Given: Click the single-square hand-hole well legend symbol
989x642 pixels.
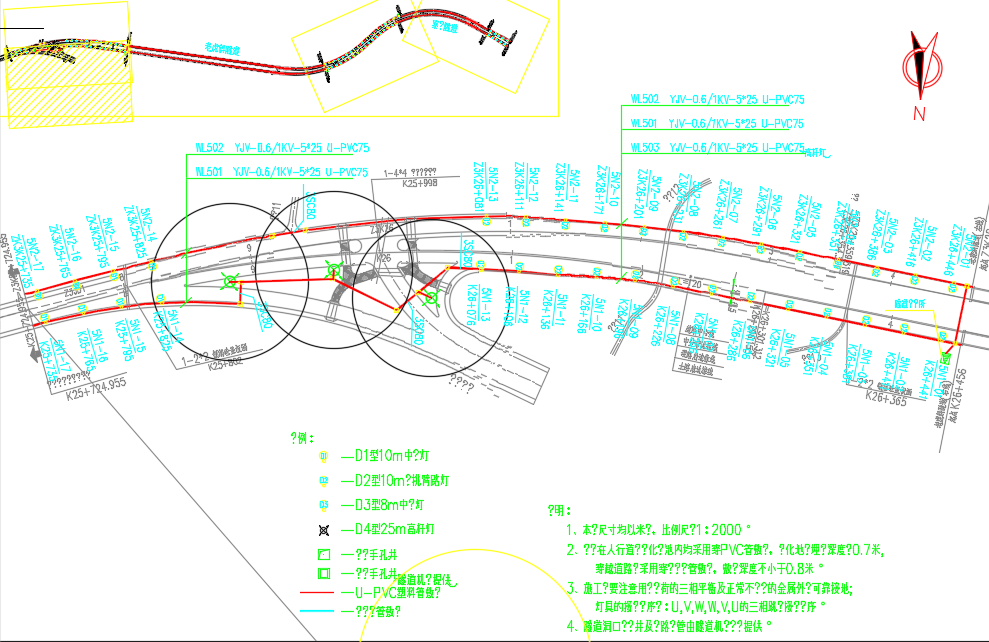Looking at the screenshot, I should tap(323, 553).
